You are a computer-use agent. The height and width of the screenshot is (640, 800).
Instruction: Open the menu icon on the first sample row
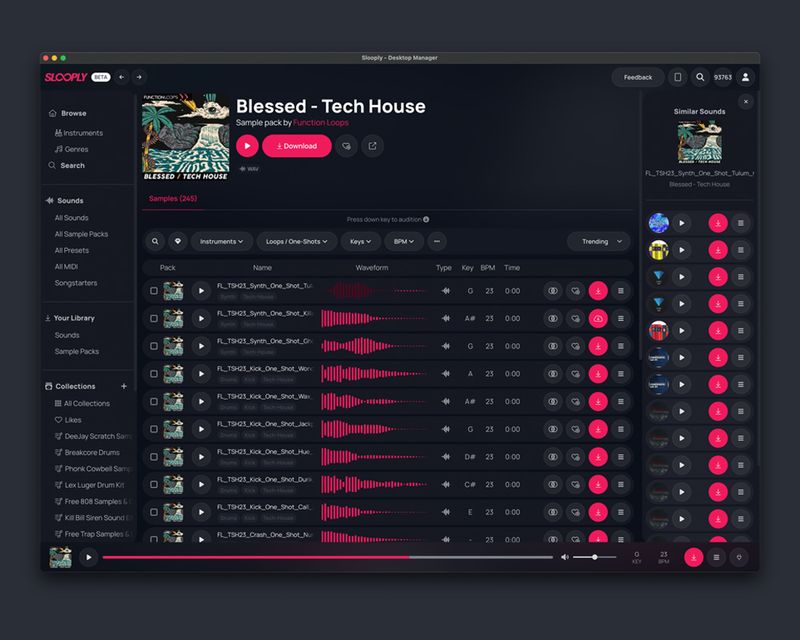[x=621, y=289]
